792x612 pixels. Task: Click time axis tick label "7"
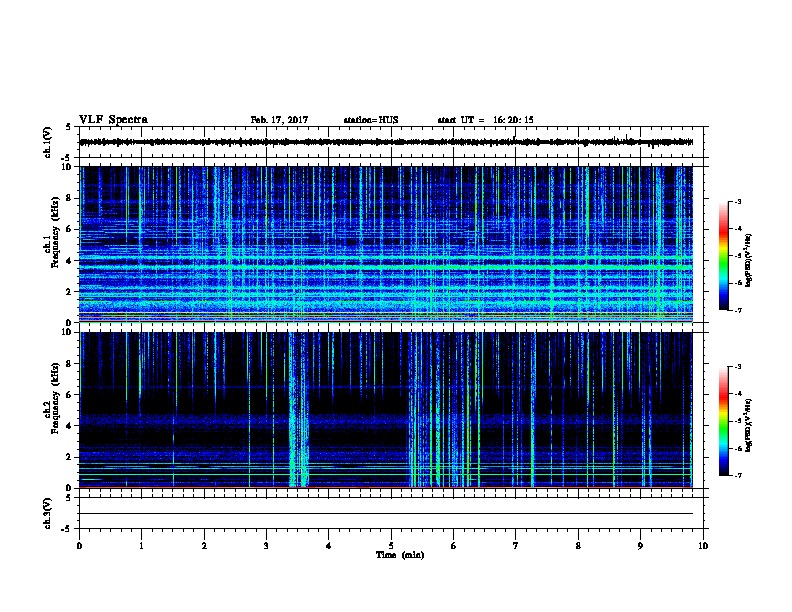516,546
